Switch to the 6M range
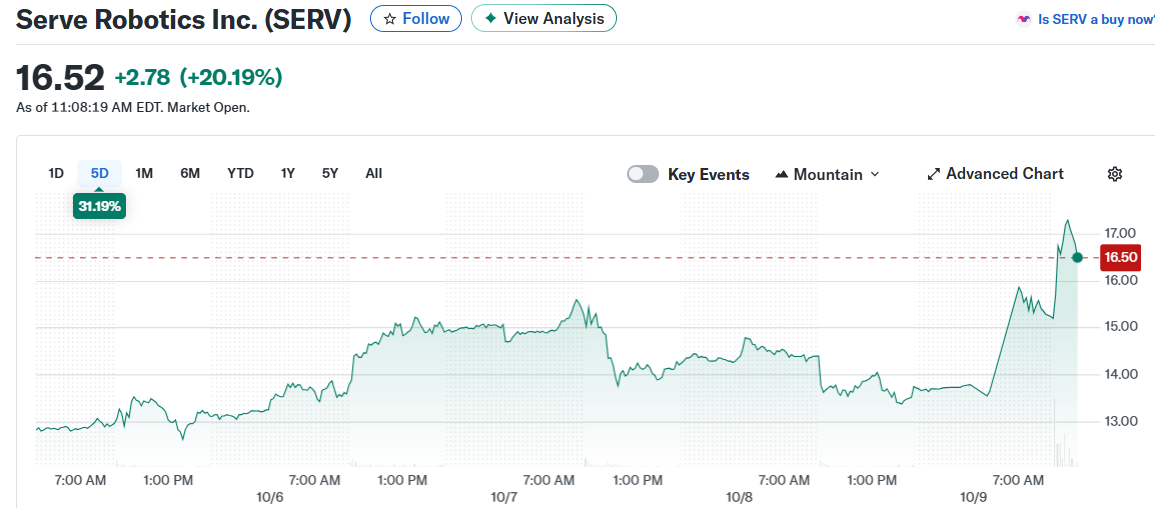 pos(190,173)
